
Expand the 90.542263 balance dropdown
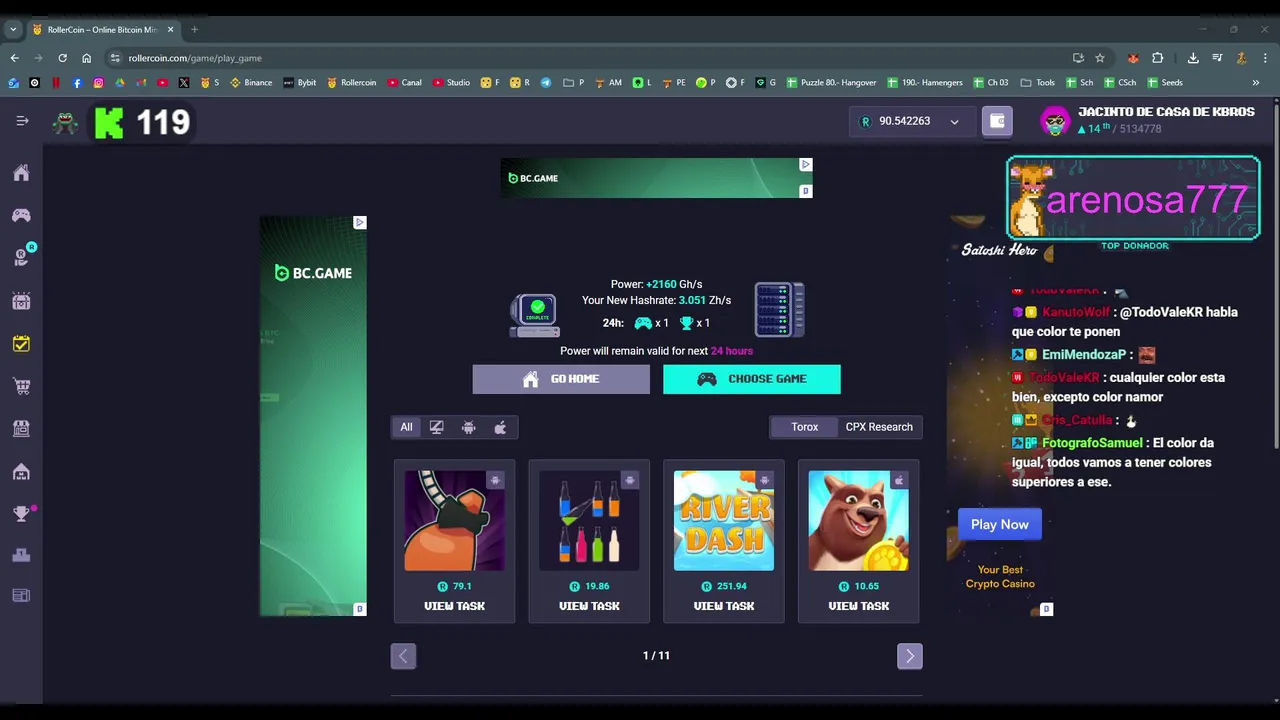click(910, 121)
